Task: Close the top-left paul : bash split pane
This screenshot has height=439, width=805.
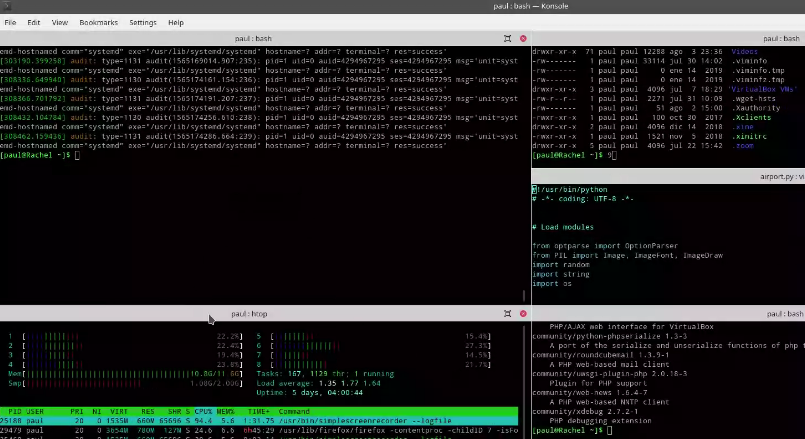Action: pos(523,39)
